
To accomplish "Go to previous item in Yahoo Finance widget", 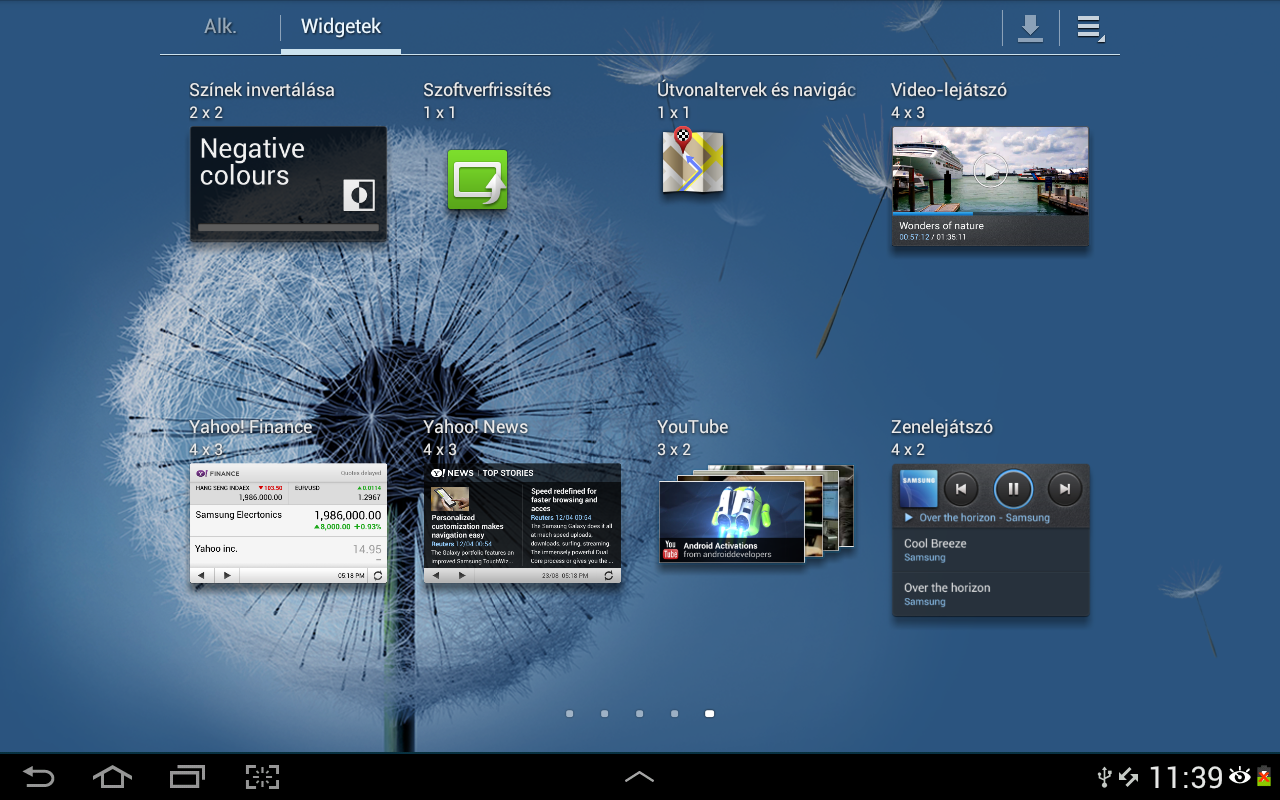I will [202, 575].
